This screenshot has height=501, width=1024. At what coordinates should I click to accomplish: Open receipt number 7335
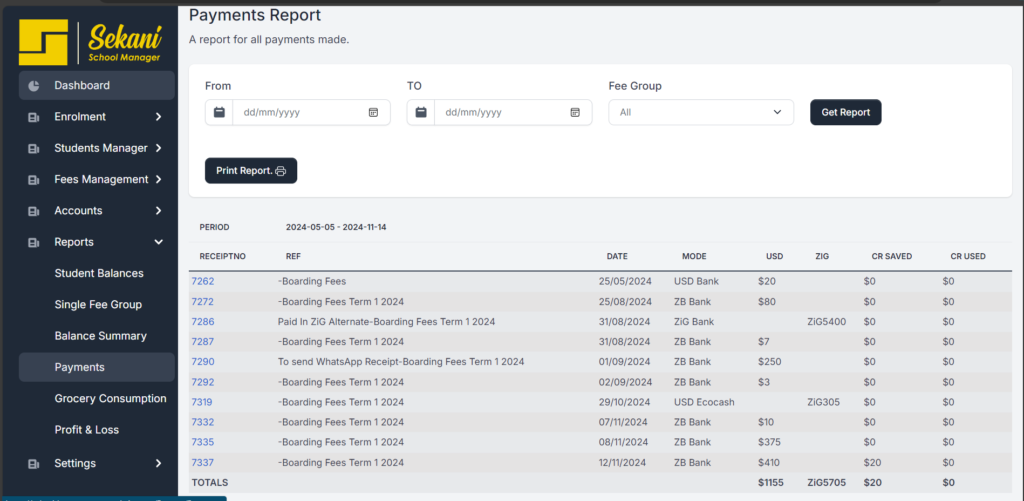[202, 442]
